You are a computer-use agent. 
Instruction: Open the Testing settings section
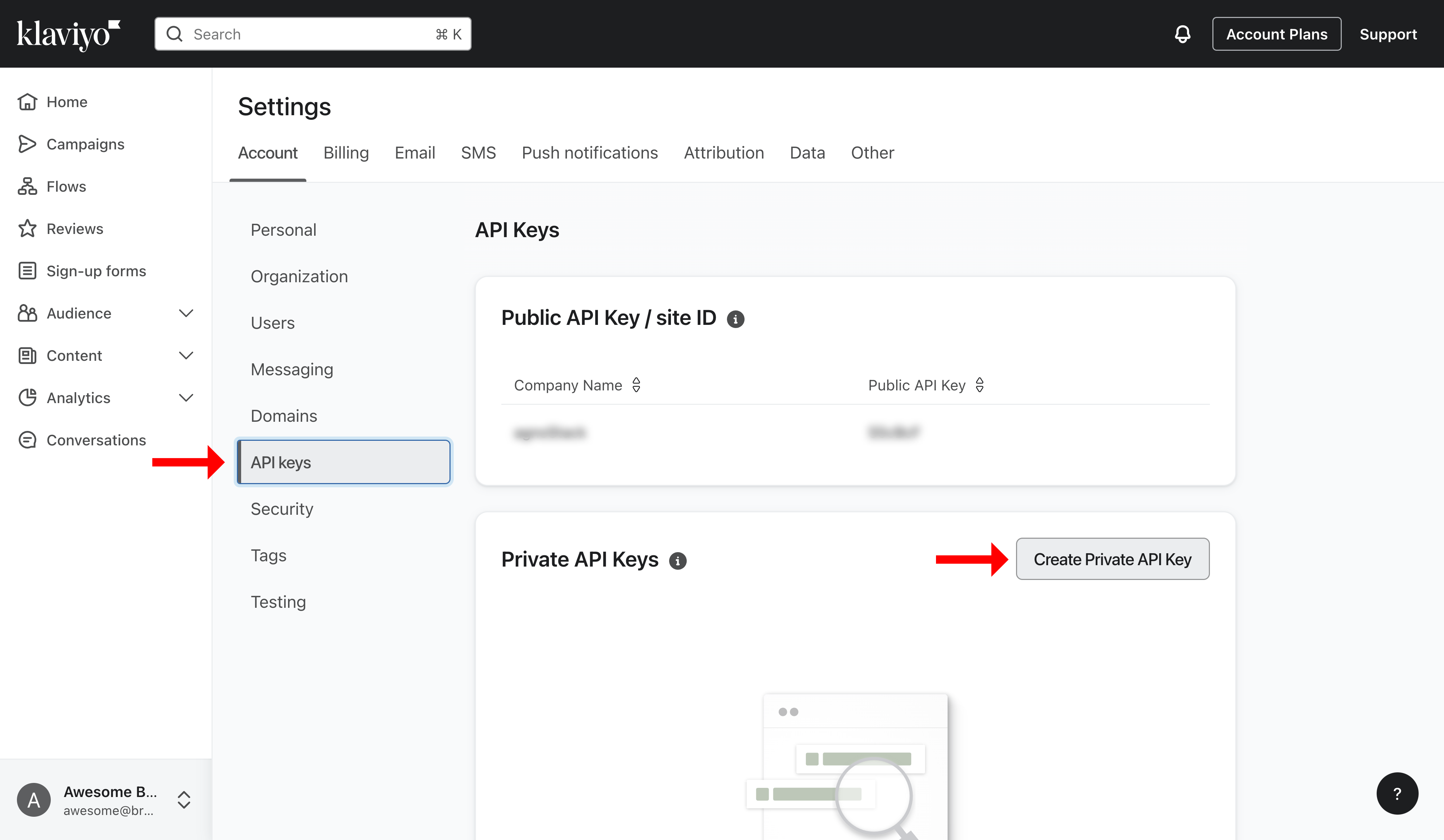[x=279, y=602]
